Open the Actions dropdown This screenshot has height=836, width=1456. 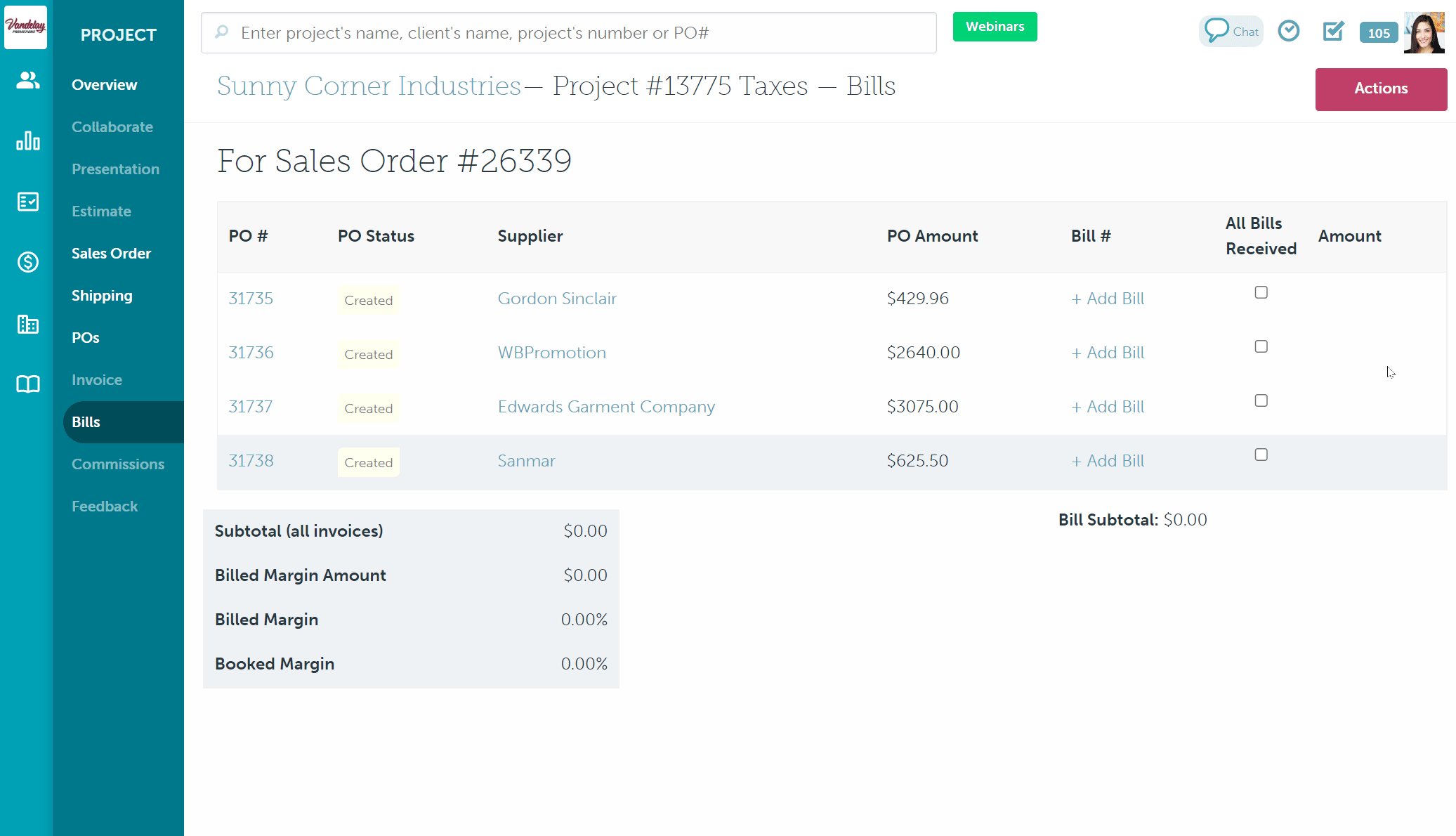coord(1380,89)
